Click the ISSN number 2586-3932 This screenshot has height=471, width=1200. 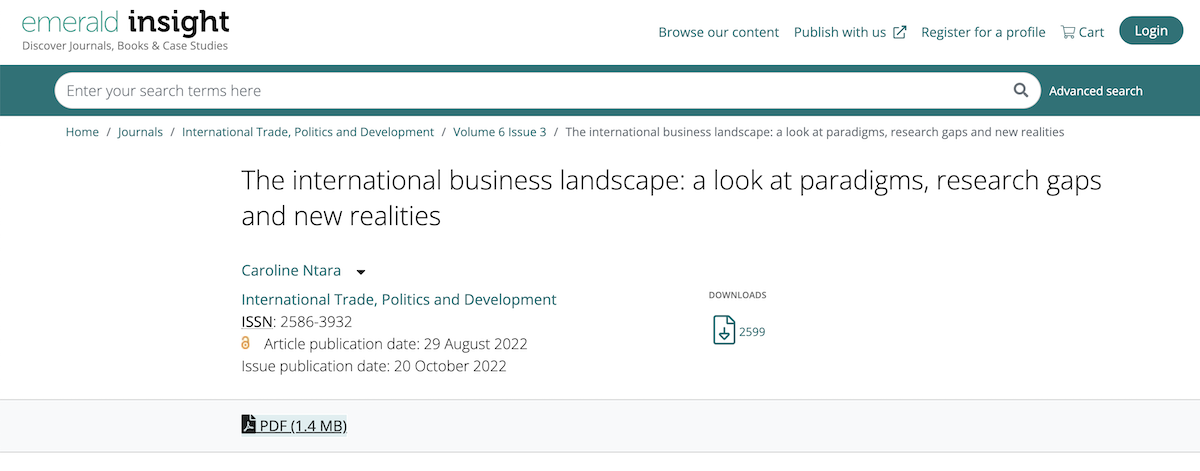tap(316, 321)
